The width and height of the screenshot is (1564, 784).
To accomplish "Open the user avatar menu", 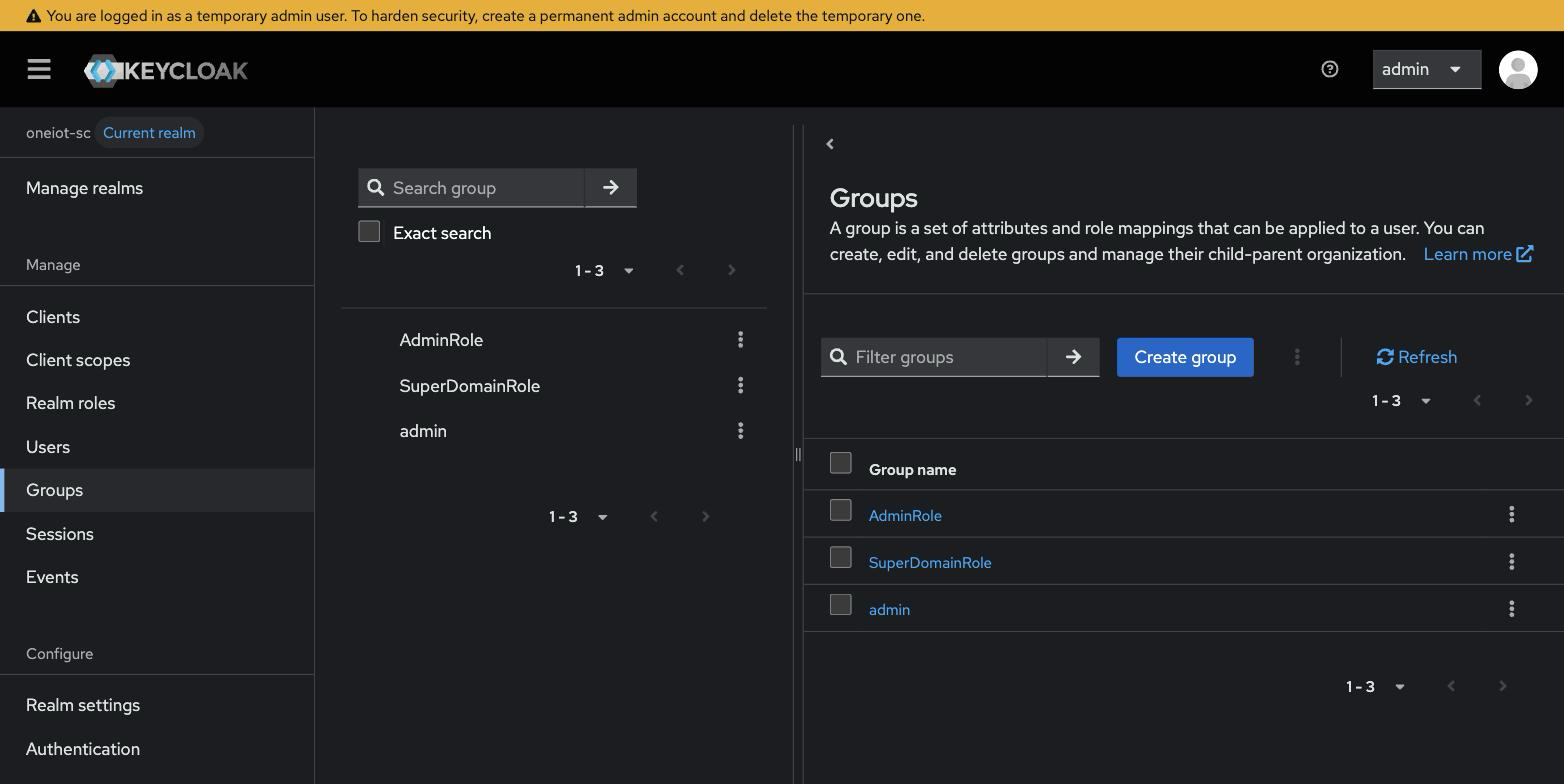I will pyautogui.click(x=1518, y=69).
